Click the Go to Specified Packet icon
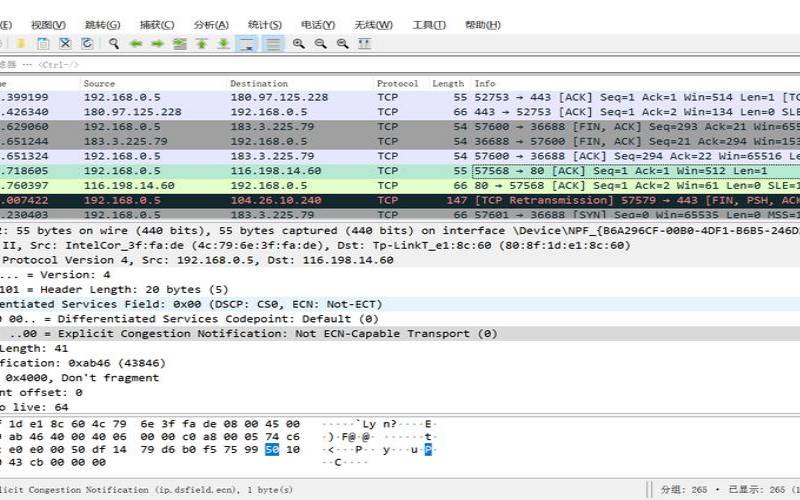This screenshot has height=500, width=800. click(180, 43)
